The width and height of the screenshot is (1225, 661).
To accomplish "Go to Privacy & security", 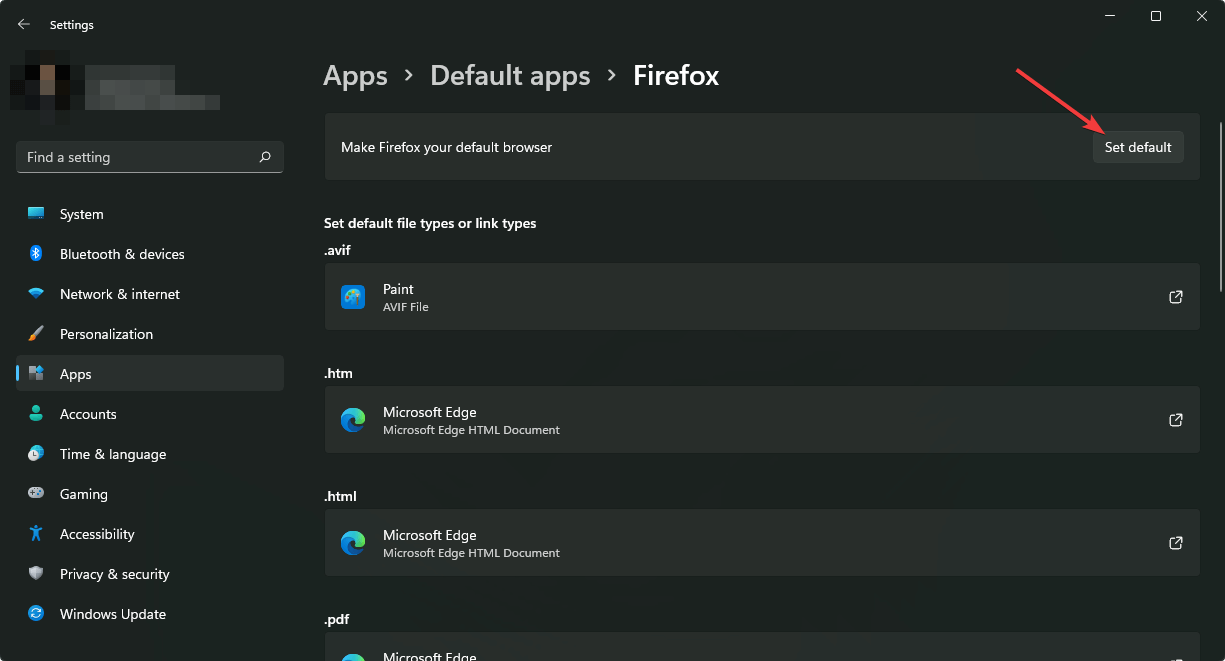I will coord(150,574).
